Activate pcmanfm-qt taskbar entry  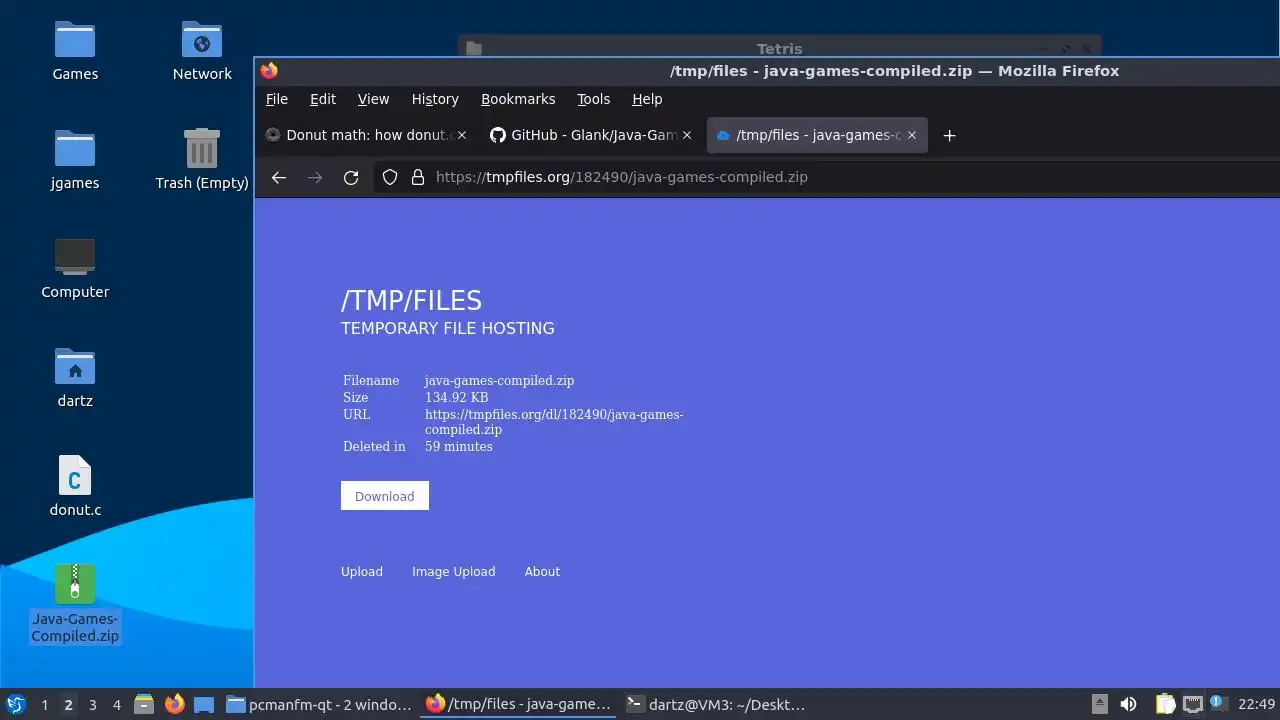[x=319, y=704]
